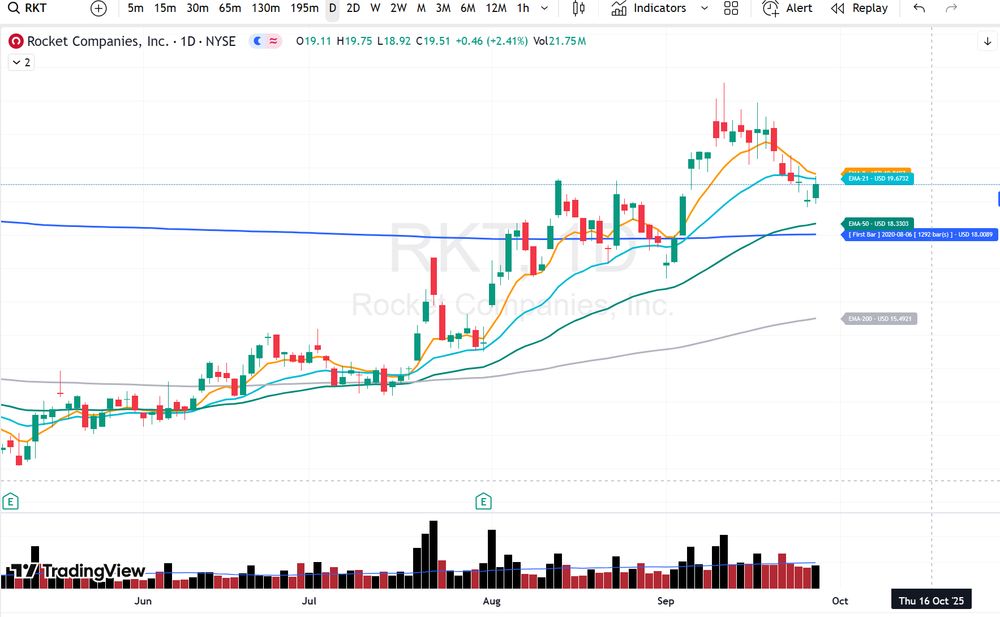The width and height of the screenshot is (1000, 617).
Task: Select the 130m timeframe
Action: [265, 8]
